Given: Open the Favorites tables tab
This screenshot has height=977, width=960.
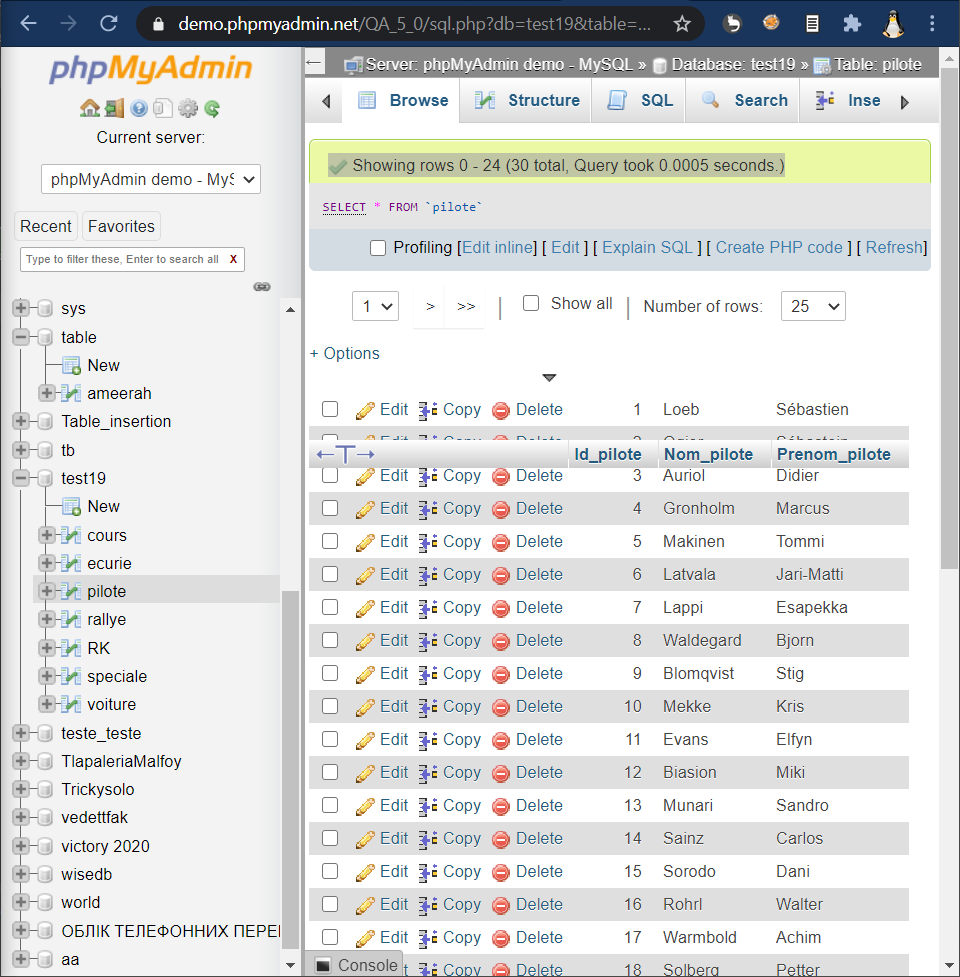Looking at the screenshot, I should point(121,226).
